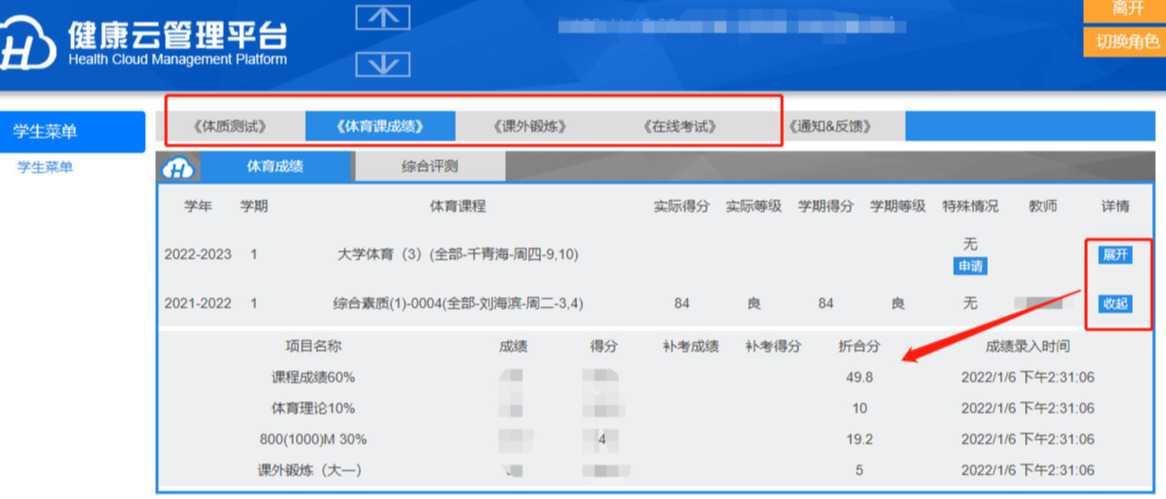Click the up arrow icon in header
Viewport: 1166px width, 499px height.
tap(383, 17)
